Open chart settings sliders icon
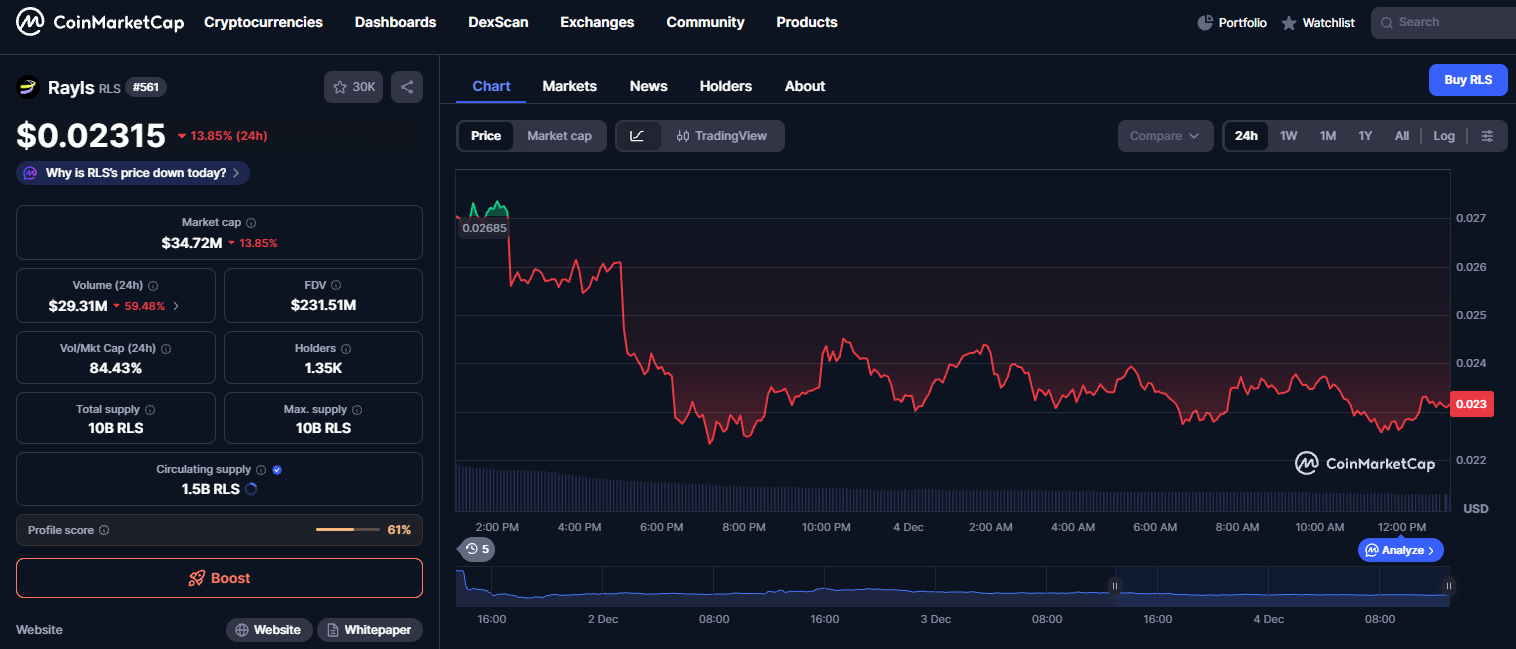This screenshot has width=1516, height=649. (x=1488, y=136)
